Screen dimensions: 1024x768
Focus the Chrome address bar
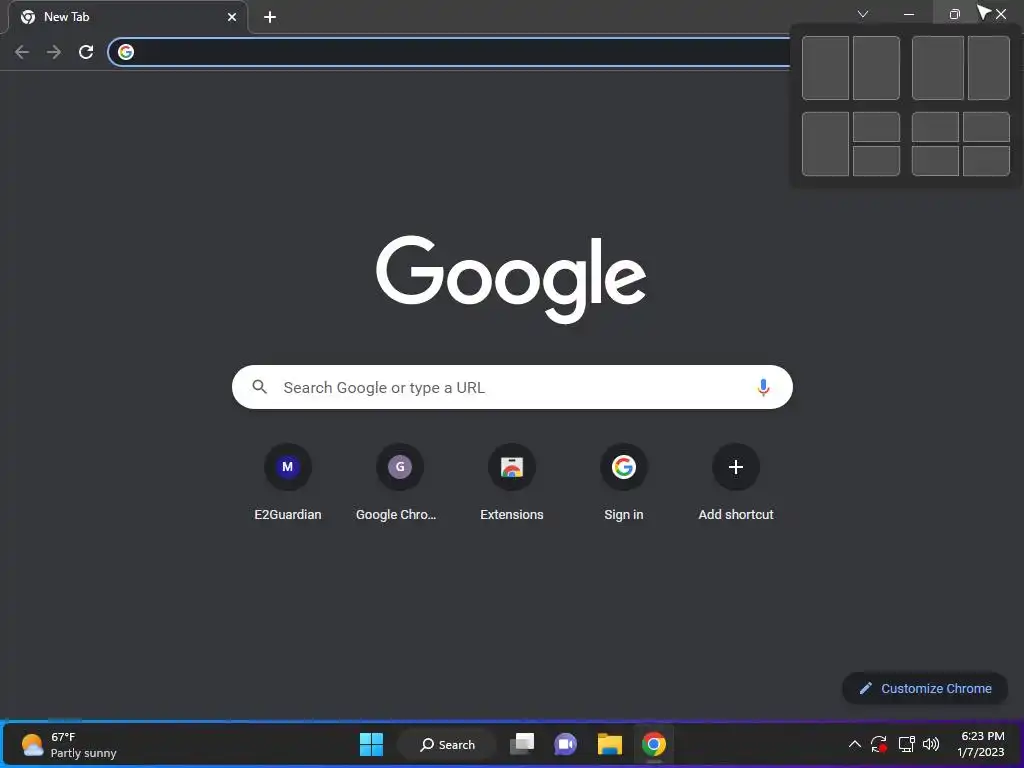coord(451,52)
